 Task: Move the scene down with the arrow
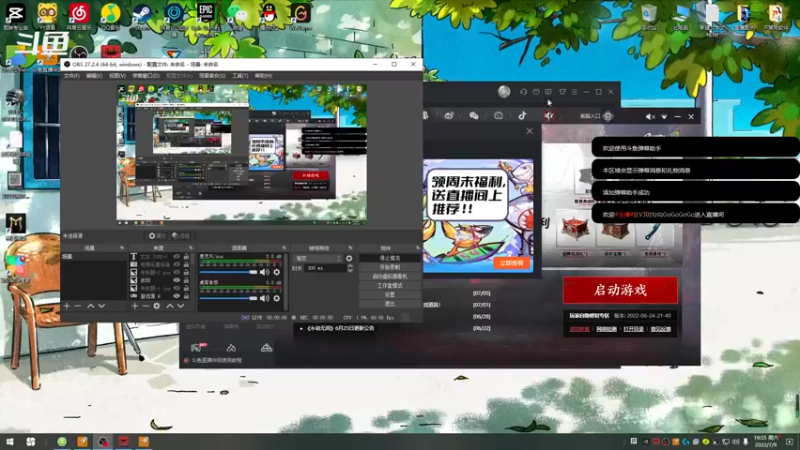point(102,306)
